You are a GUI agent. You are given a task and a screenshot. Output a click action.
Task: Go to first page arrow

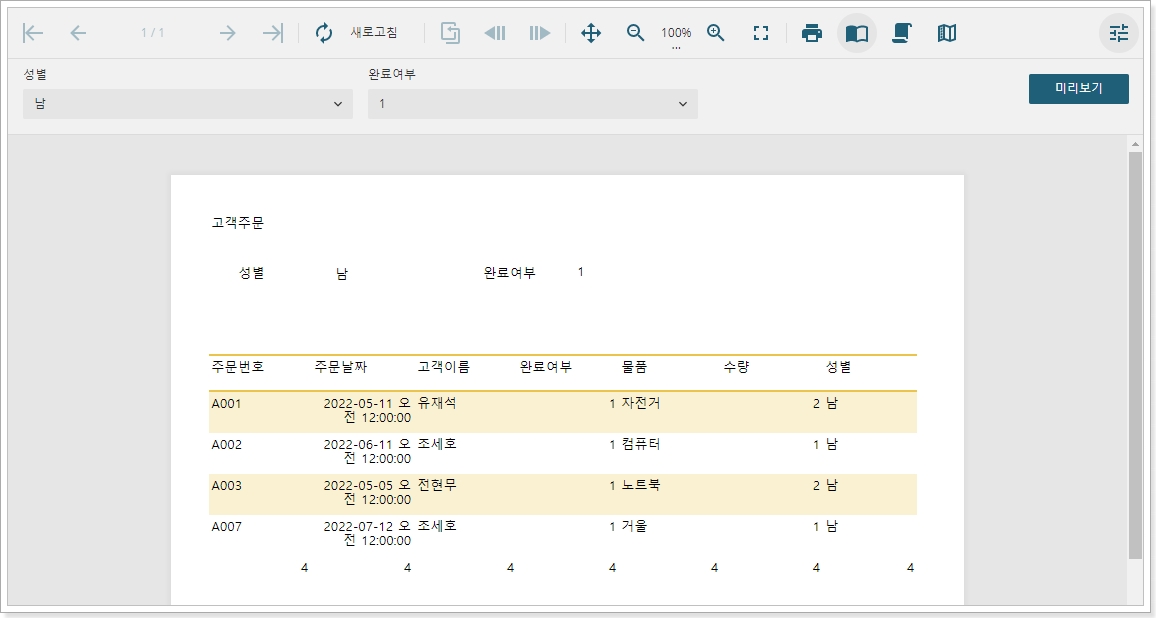[x=33, y=33]
